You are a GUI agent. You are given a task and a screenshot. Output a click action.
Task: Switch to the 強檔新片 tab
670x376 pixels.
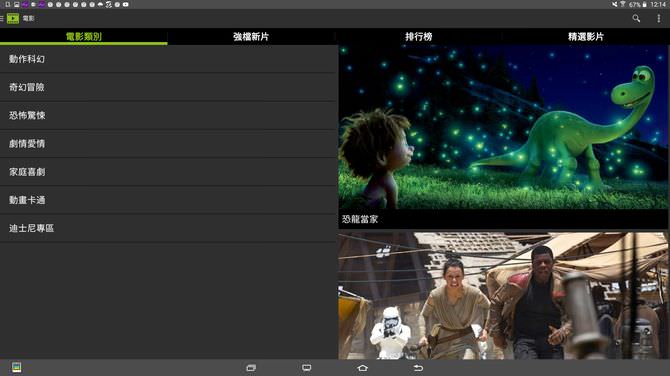click(251, 36)
